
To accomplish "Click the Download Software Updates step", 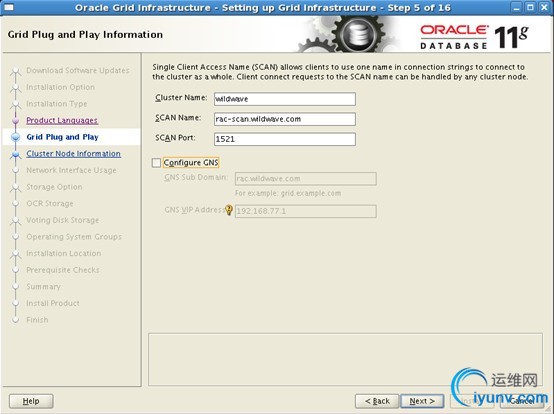I will click(x=78, y=71).
